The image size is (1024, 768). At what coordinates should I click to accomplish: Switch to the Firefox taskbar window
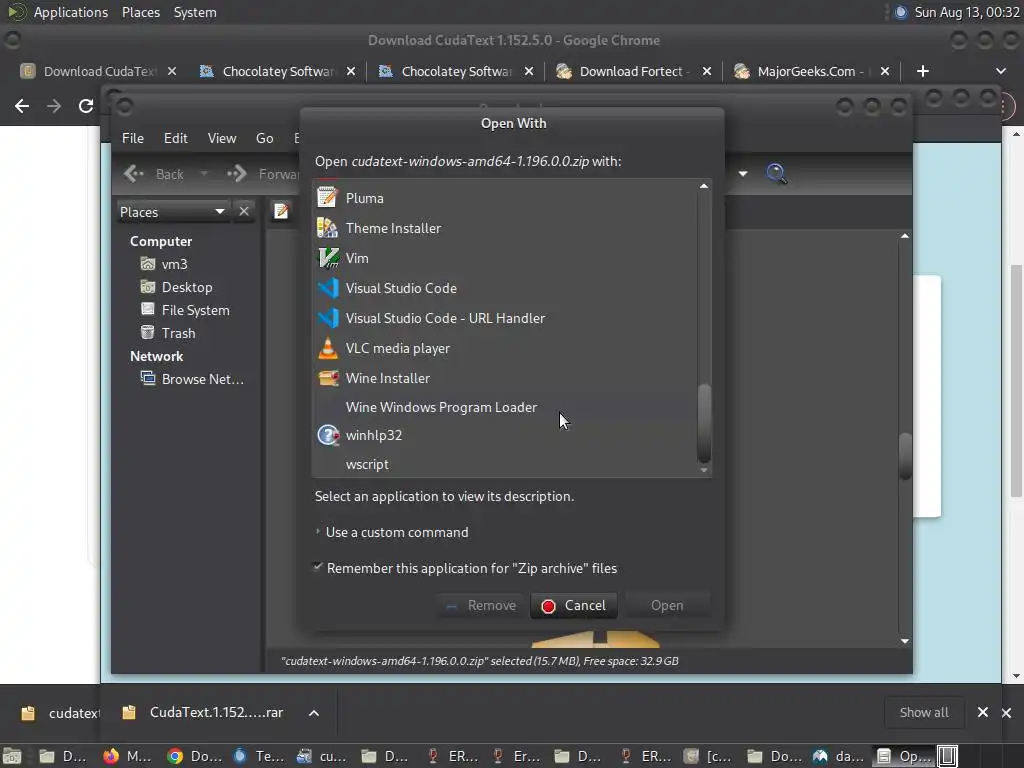[x=128, y=756]
